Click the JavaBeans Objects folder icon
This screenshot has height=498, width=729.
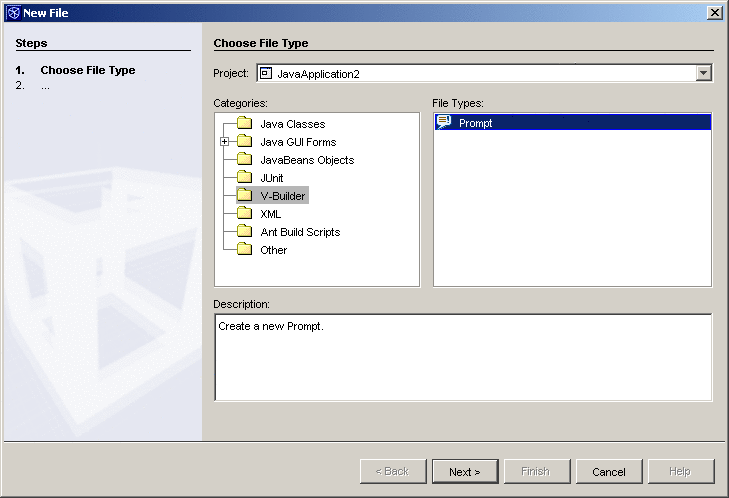click(x=244, y=160)
